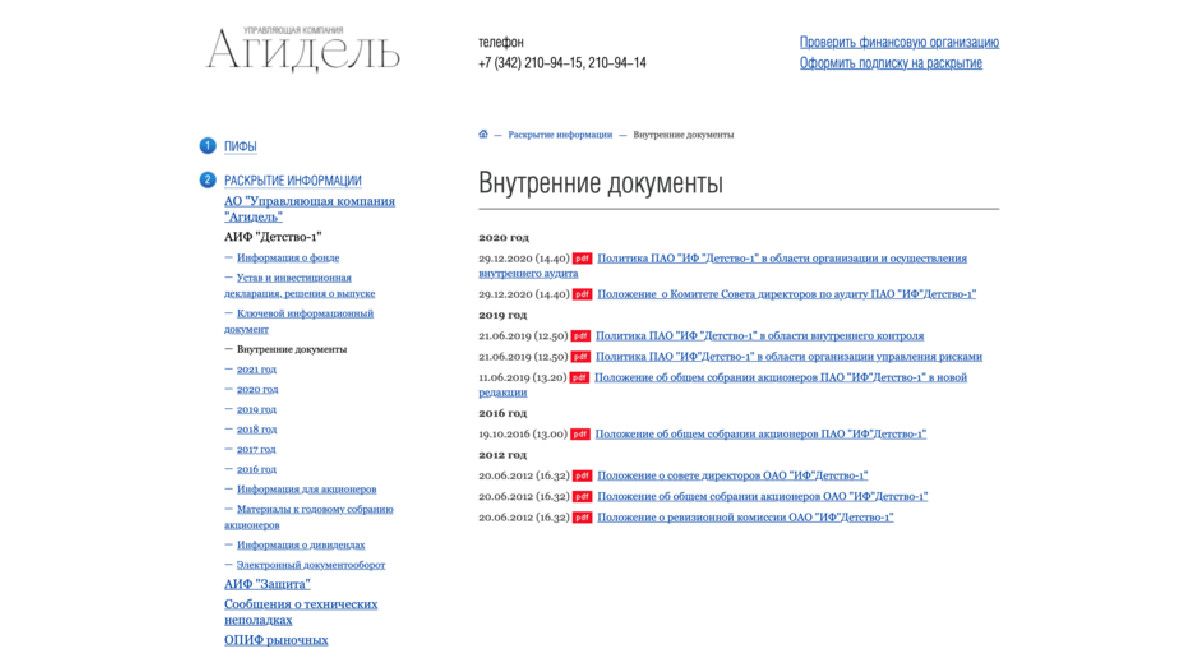Open 2016 год in sidebar

point(256,470)
